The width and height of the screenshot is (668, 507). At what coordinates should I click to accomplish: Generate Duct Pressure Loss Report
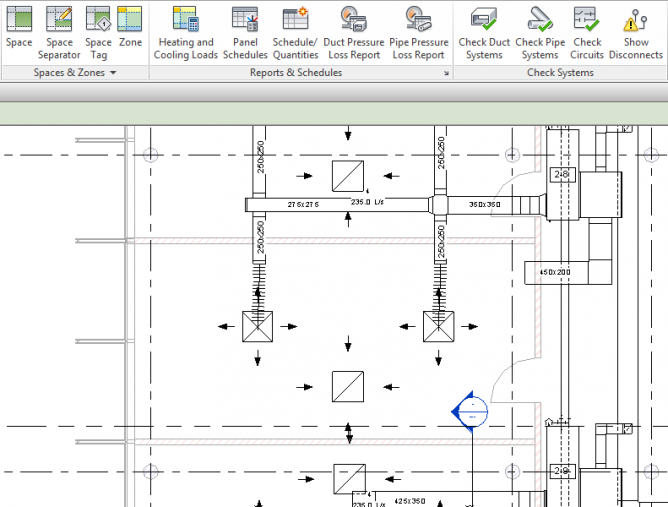[x=354, y=33]
